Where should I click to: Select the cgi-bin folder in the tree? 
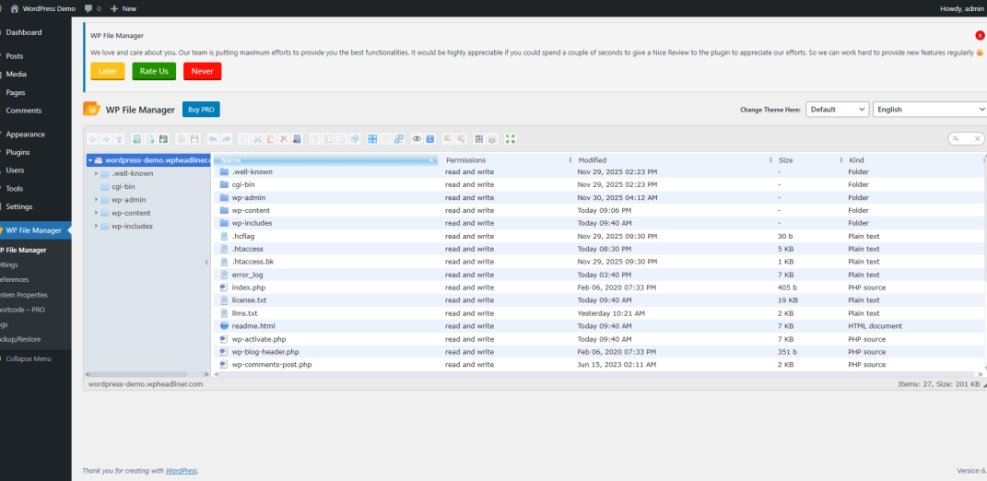(x=123, y=186)
